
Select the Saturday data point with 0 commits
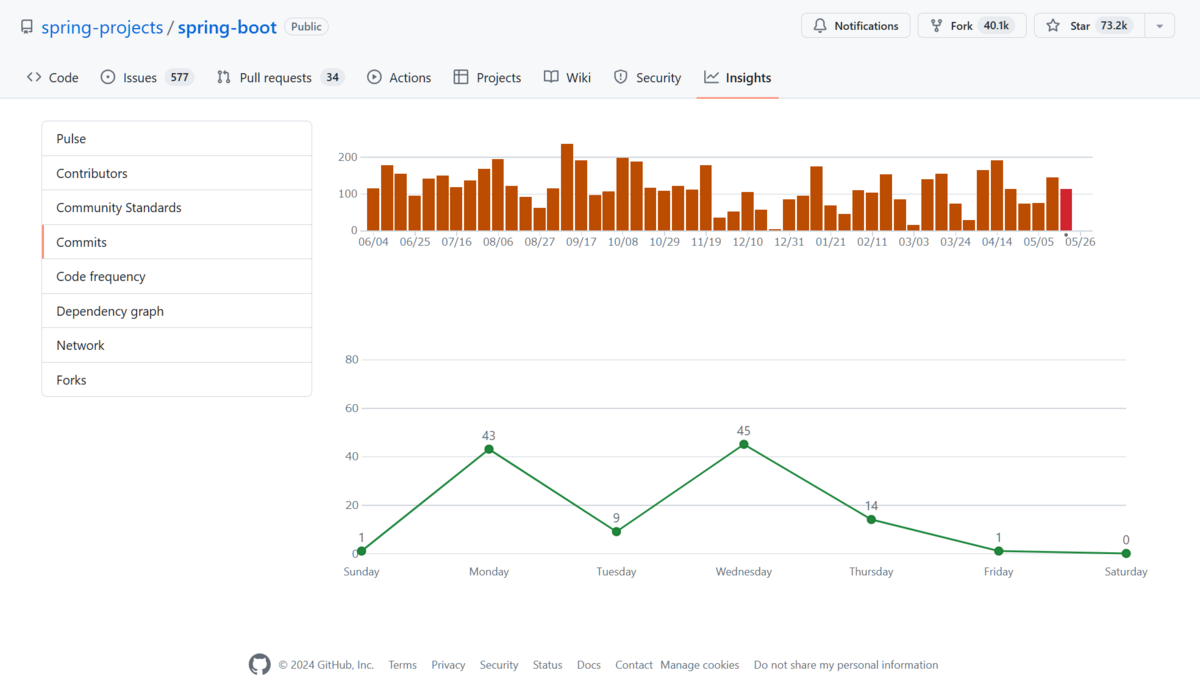[1126, 553]
